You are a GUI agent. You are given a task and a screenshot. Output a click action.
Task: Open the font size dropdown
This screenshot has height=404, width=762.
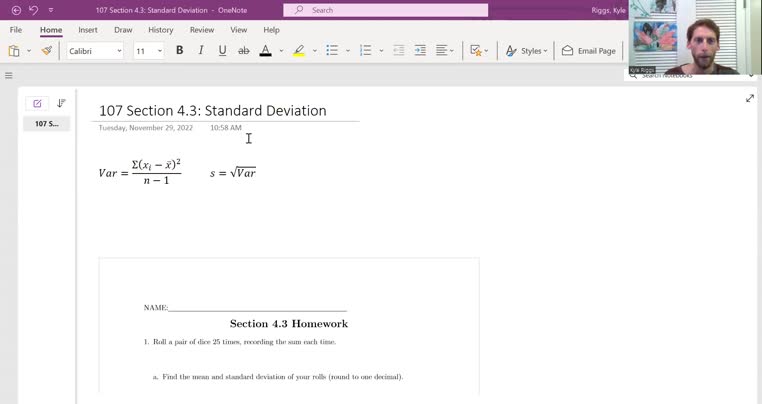148,51
